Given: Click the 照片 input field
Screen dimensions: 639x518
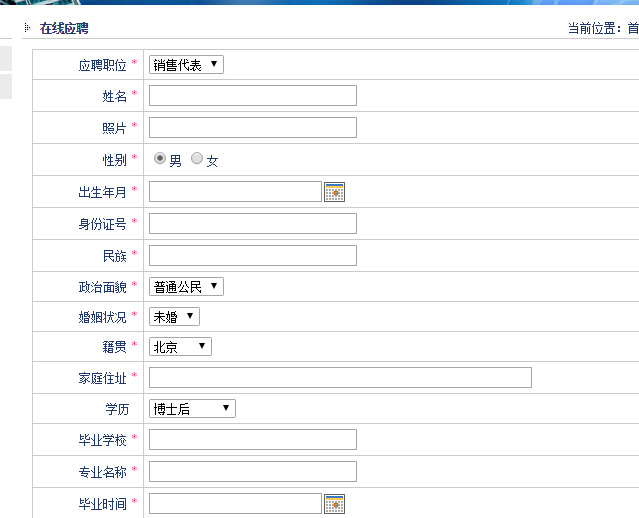Looking at the screenshot, I should 252,127.
